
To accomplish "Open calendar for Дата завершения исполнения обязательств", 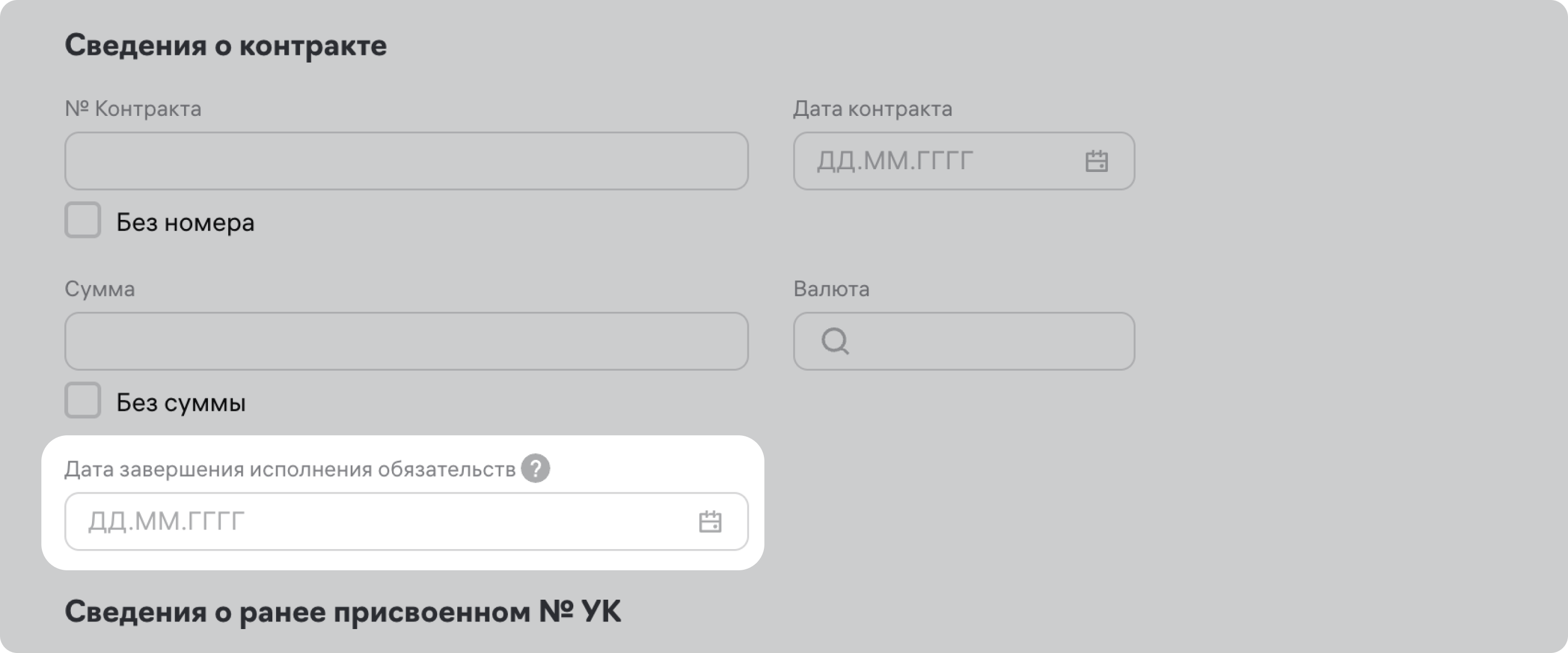I will pyautogui.click(x=710, y=521).
